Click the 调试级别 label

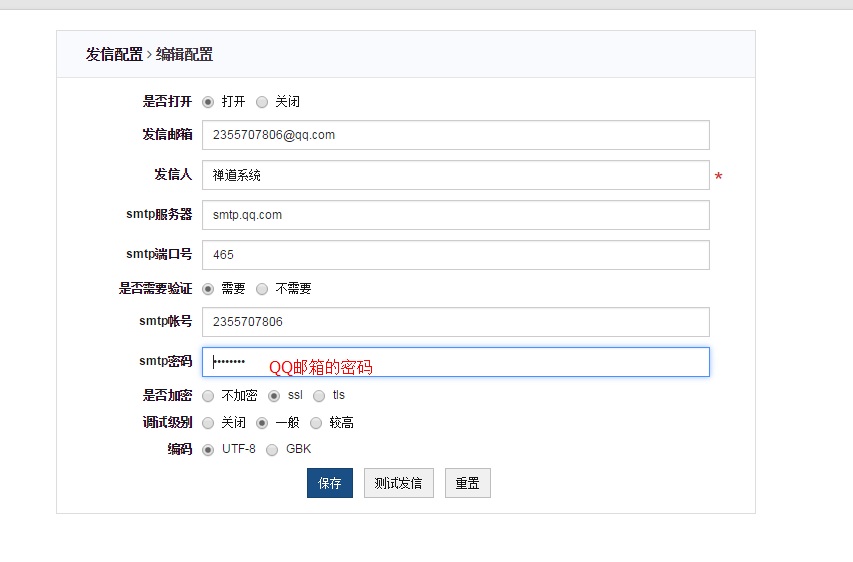pos(168,422)
